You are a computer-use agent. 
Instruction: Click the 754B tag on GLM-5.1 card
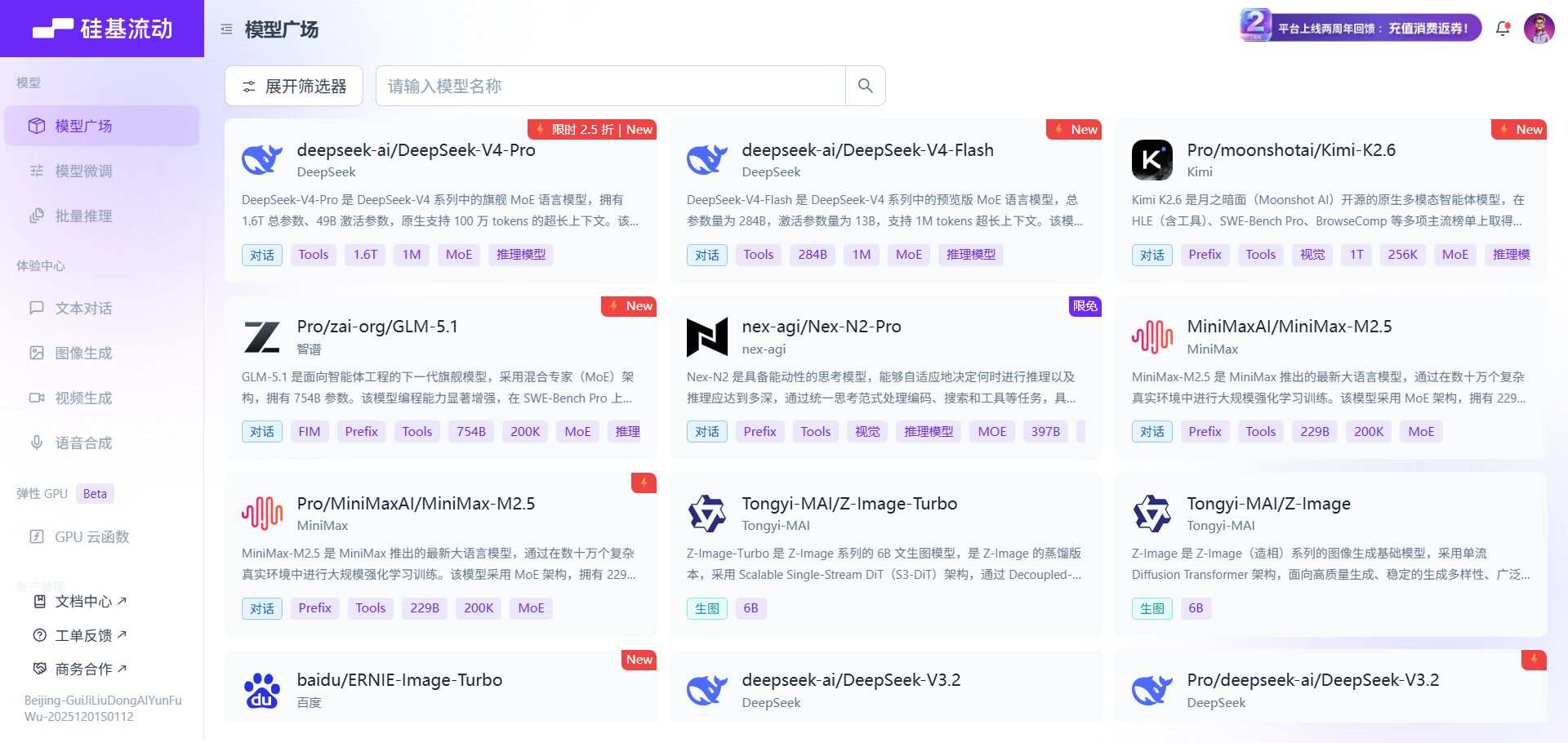471,432
